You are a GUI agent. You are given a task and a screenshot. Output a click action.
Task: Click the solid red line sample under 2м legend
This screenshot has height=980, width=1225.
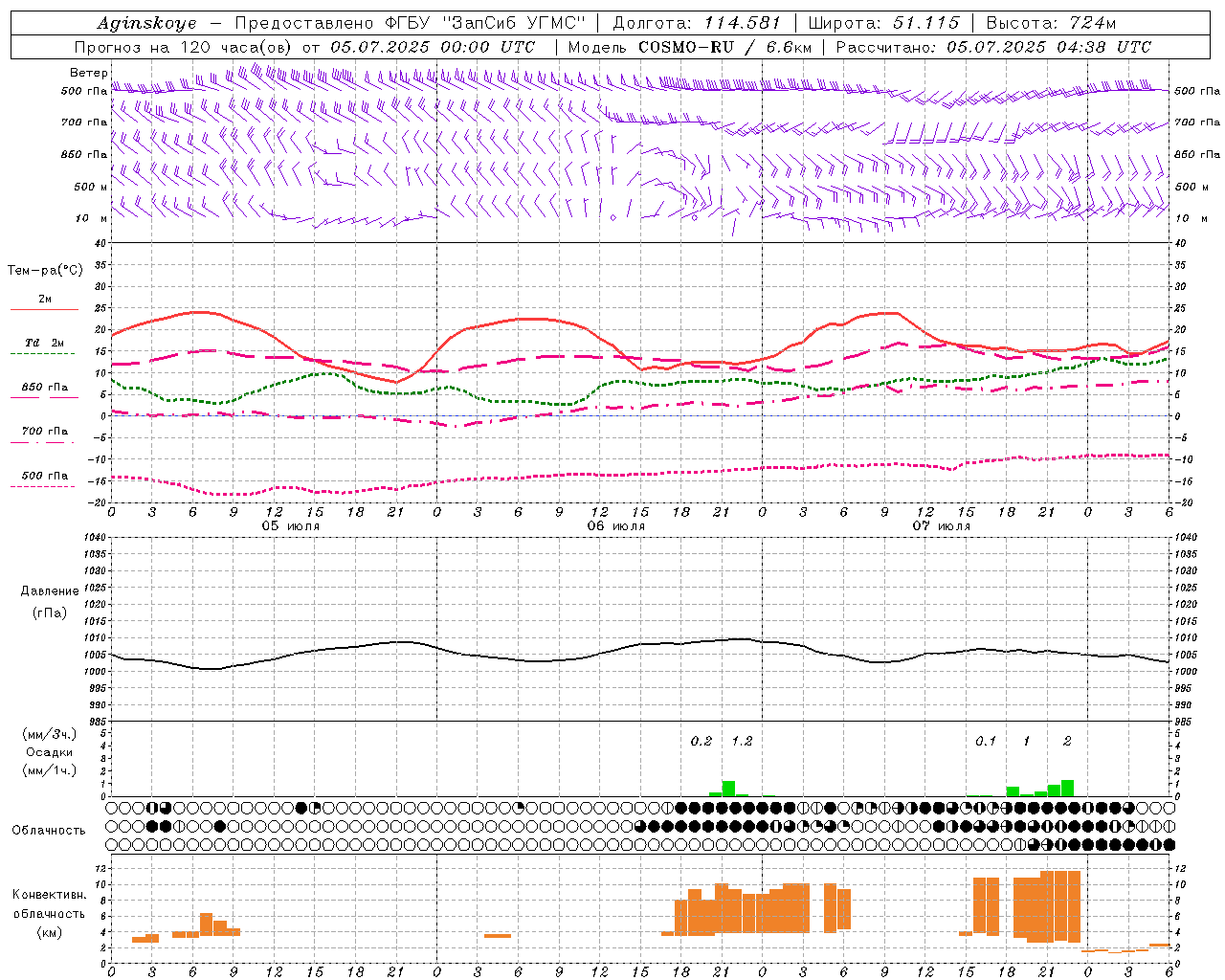point(44,310)
